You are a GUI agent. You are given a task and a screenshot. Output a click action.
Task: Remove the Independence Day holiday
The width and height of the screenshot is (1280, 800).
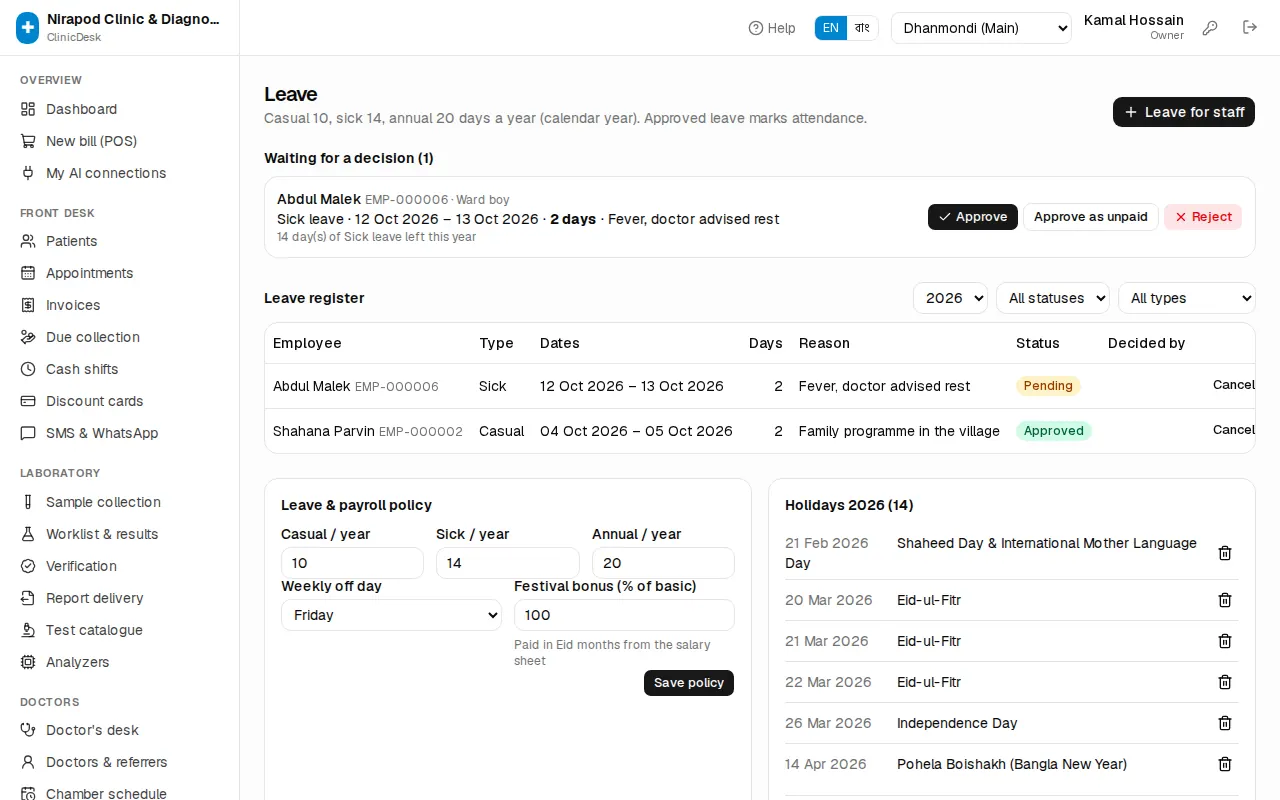[1225, 723]
